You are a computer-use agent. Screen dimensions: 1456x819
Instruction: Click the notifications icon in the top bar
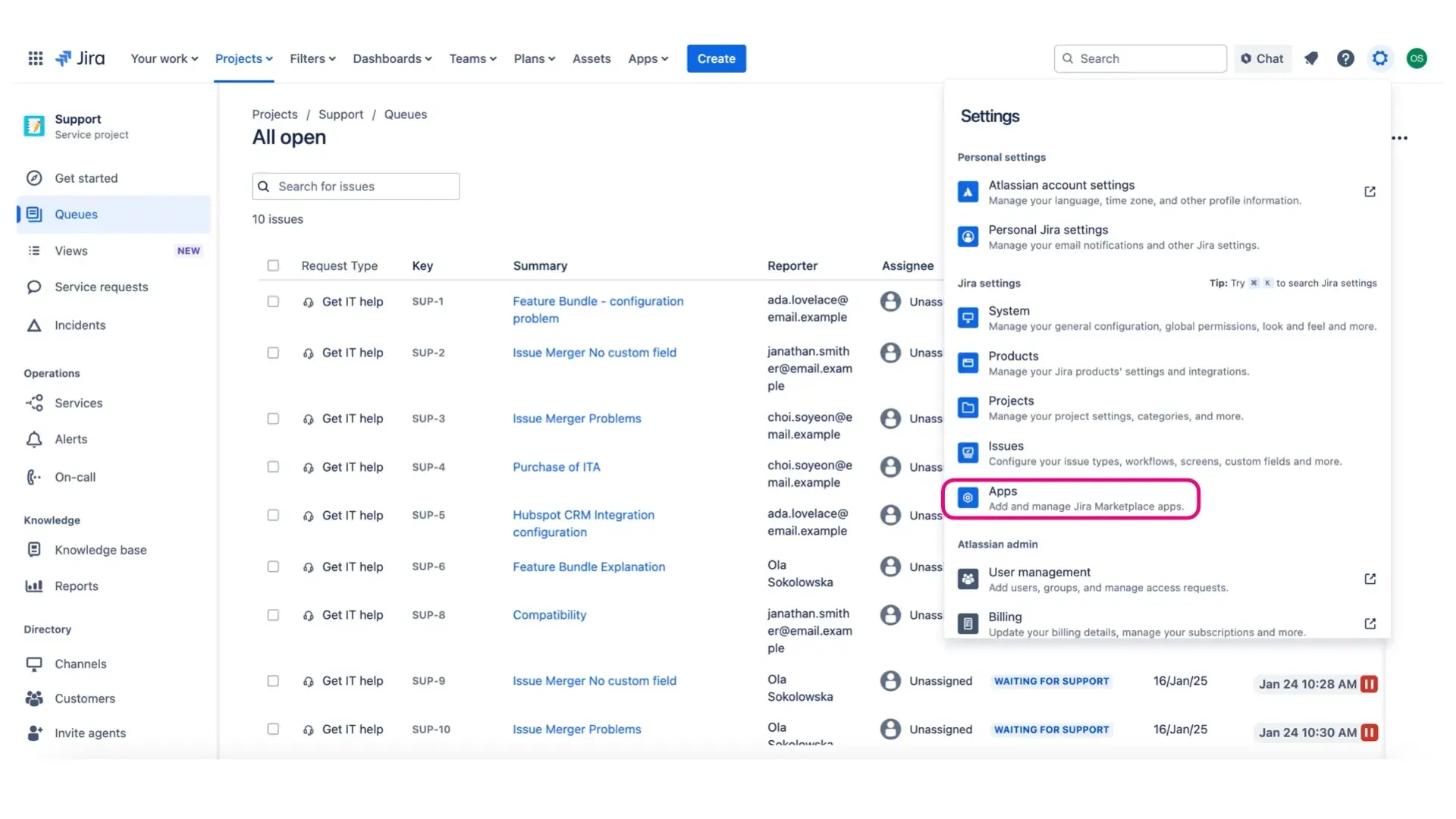point(1311,58)
